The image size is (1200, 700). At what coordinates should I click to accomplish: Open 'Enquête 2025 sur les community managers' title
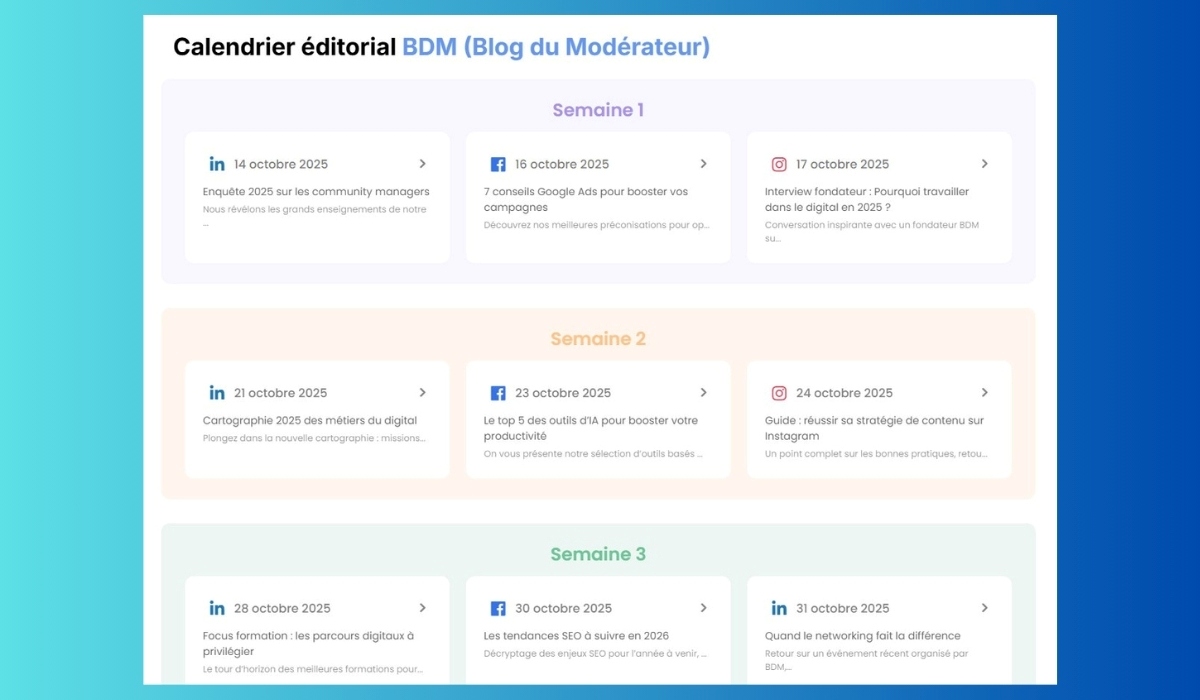[x=316, y=191]
